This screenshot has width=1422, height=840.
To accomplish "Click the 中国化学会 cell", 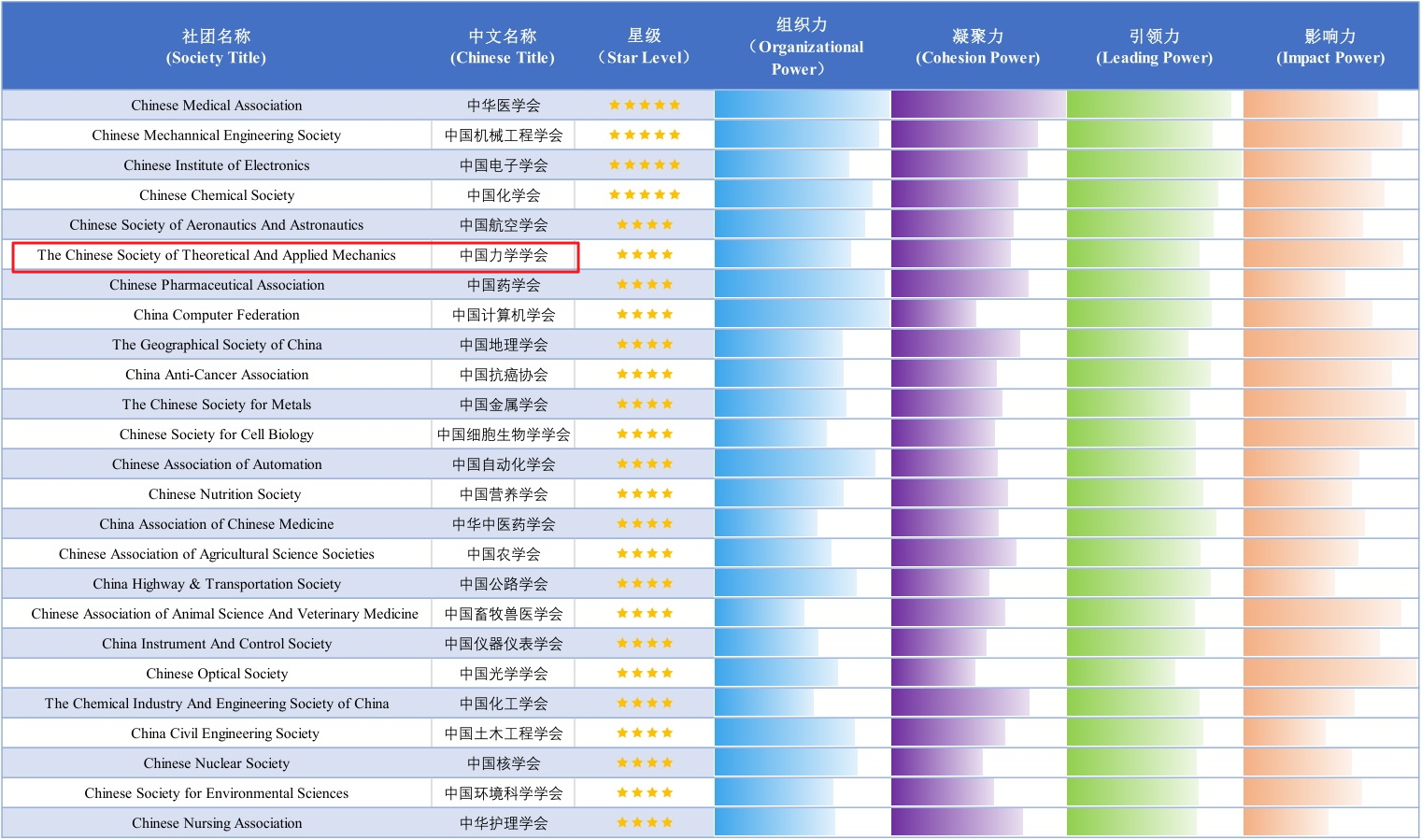I will pyautogui.click(x=504, y=195).
